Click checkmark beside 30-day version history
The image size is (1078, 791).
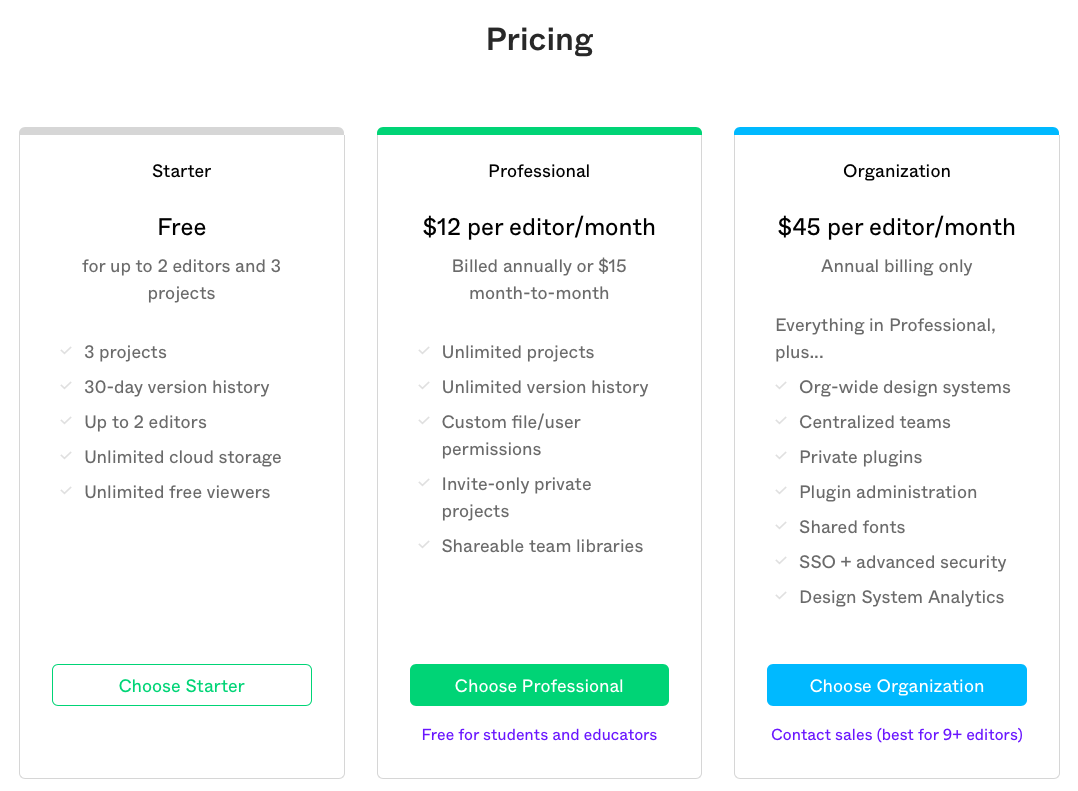coord(66,386)
